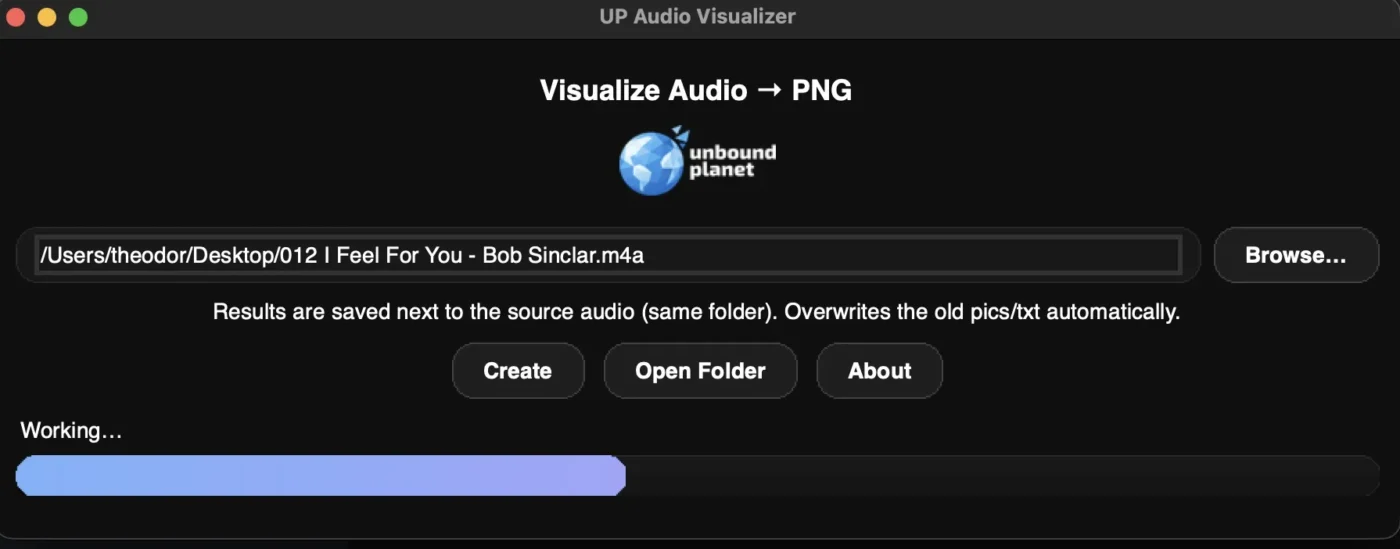Click "Bob Sinclar.m4a" in the file path
1400x549 pixels.
(563, 255)
